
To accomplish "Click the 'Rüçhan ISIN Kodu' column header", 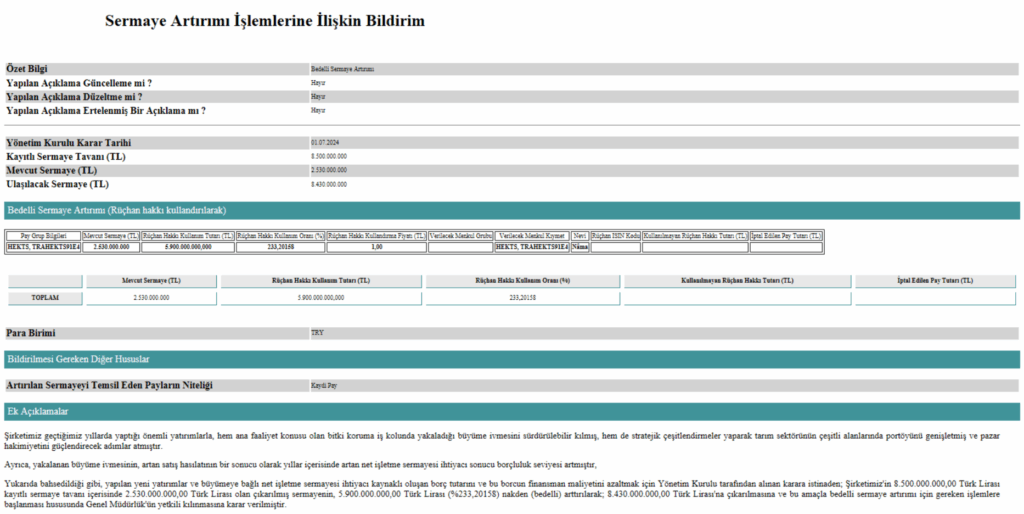I will (615, 236).
